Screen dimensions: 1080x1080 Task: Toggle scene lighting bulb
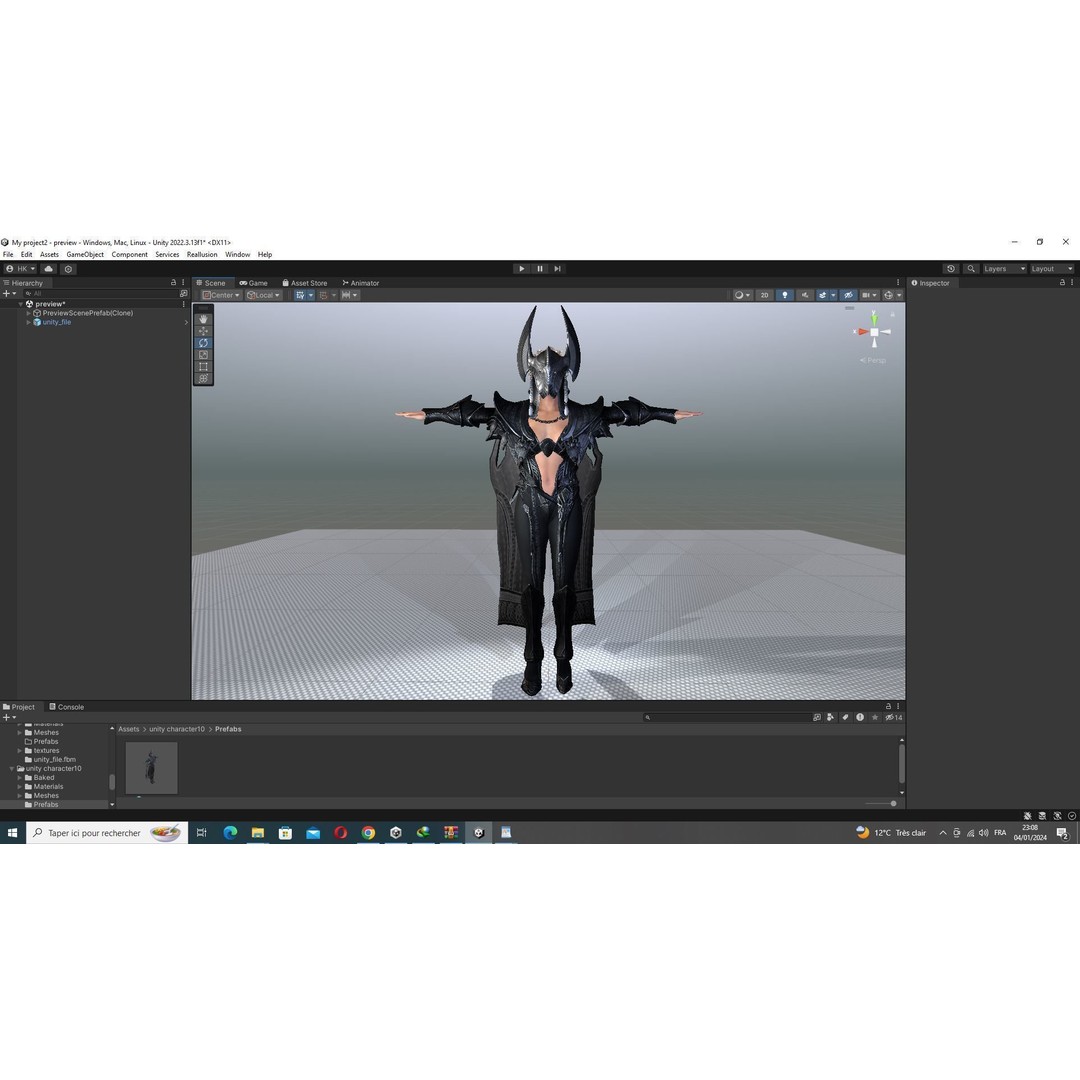(x=785, y=295)
